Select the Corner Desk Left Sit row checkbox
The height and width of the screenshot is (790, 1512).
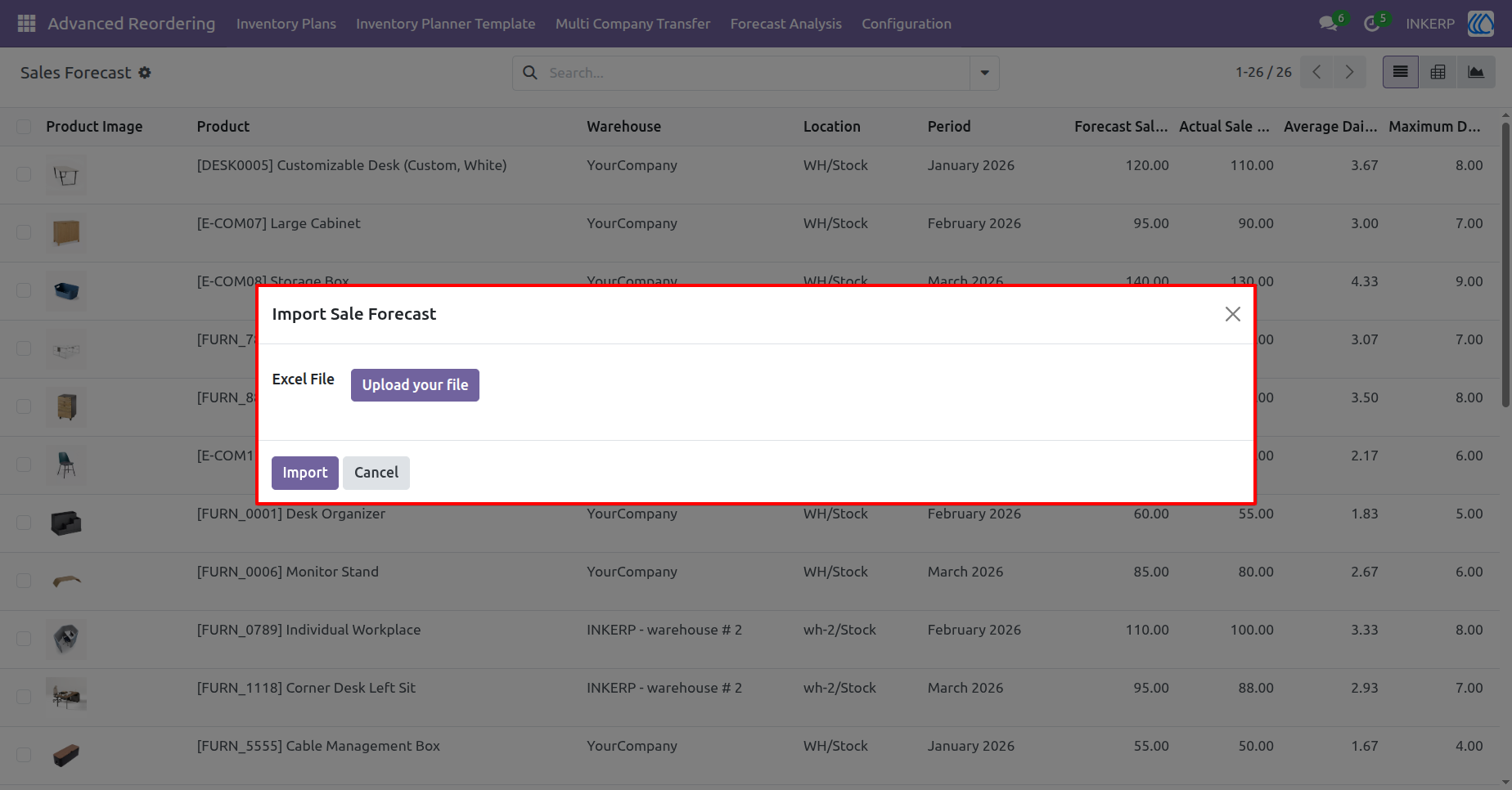(24, 697)
